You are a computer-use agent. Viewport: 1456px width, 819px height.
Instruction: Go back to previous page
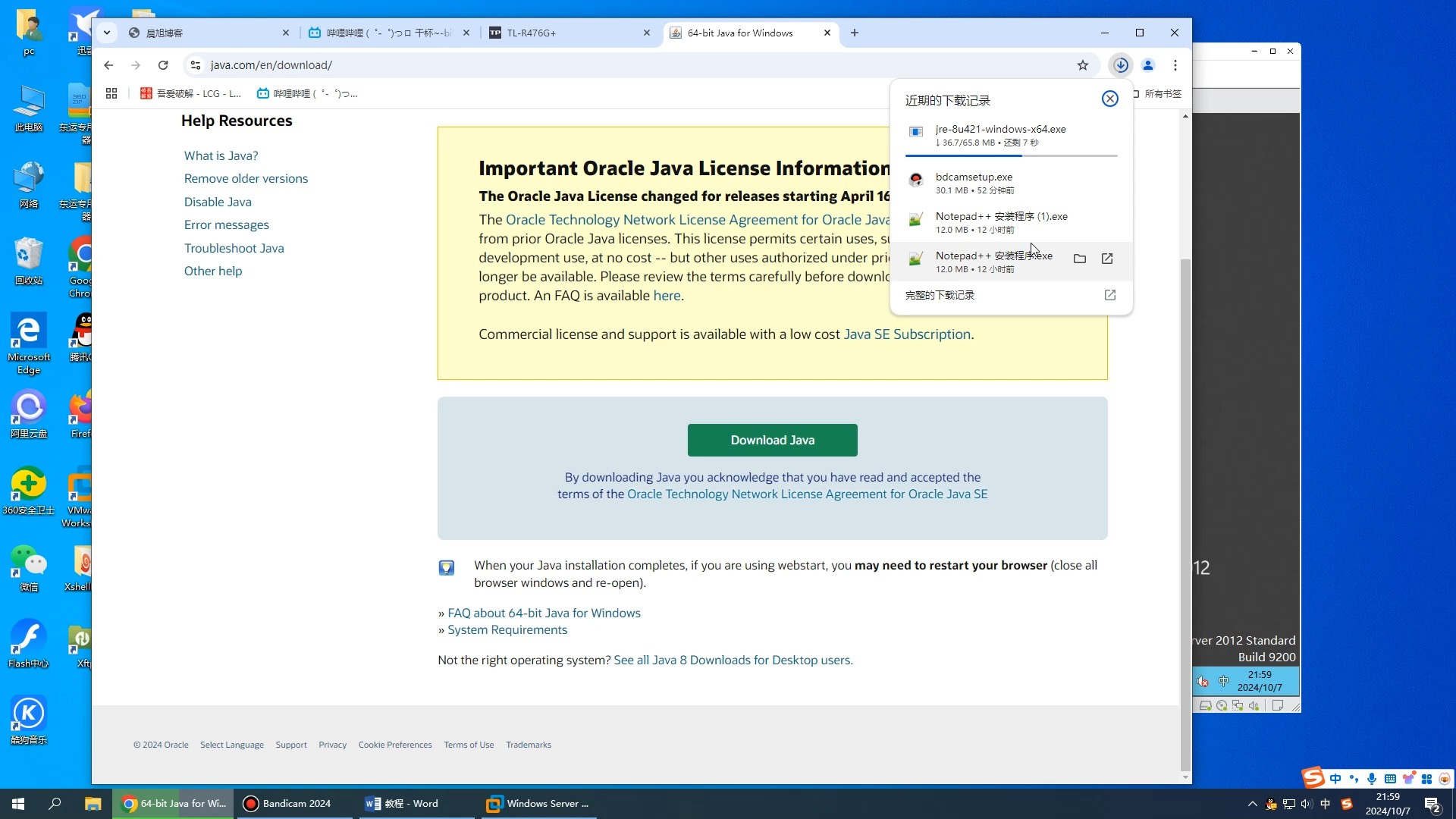108,65
